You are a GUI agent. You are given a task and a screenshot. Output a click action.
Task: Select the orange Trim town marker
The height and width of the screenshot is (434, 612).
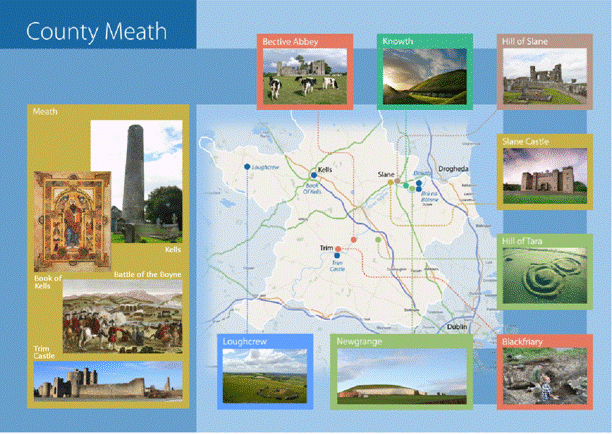point(338,247)
